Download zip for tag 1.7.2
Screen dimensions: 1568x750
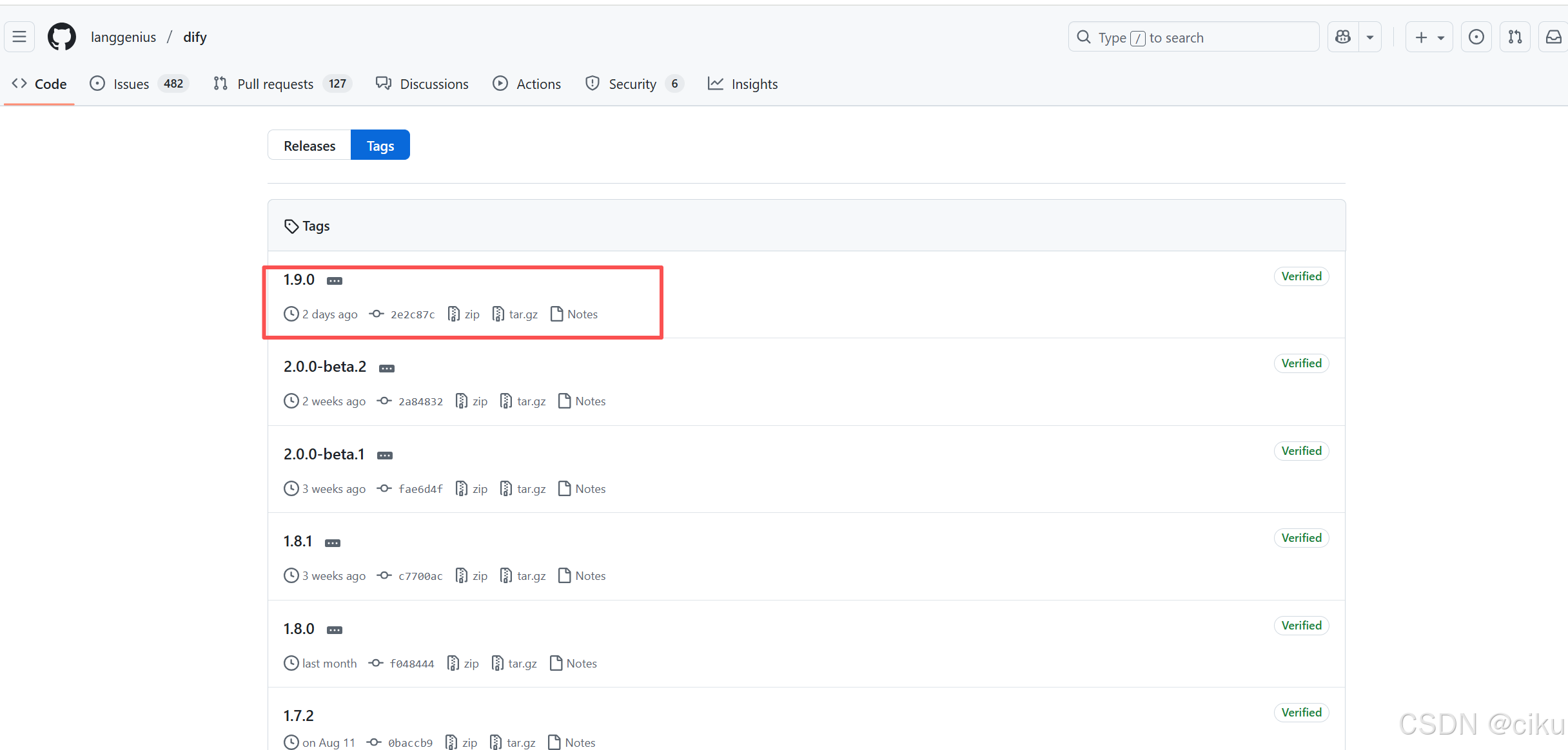click(x=462, y=742)
